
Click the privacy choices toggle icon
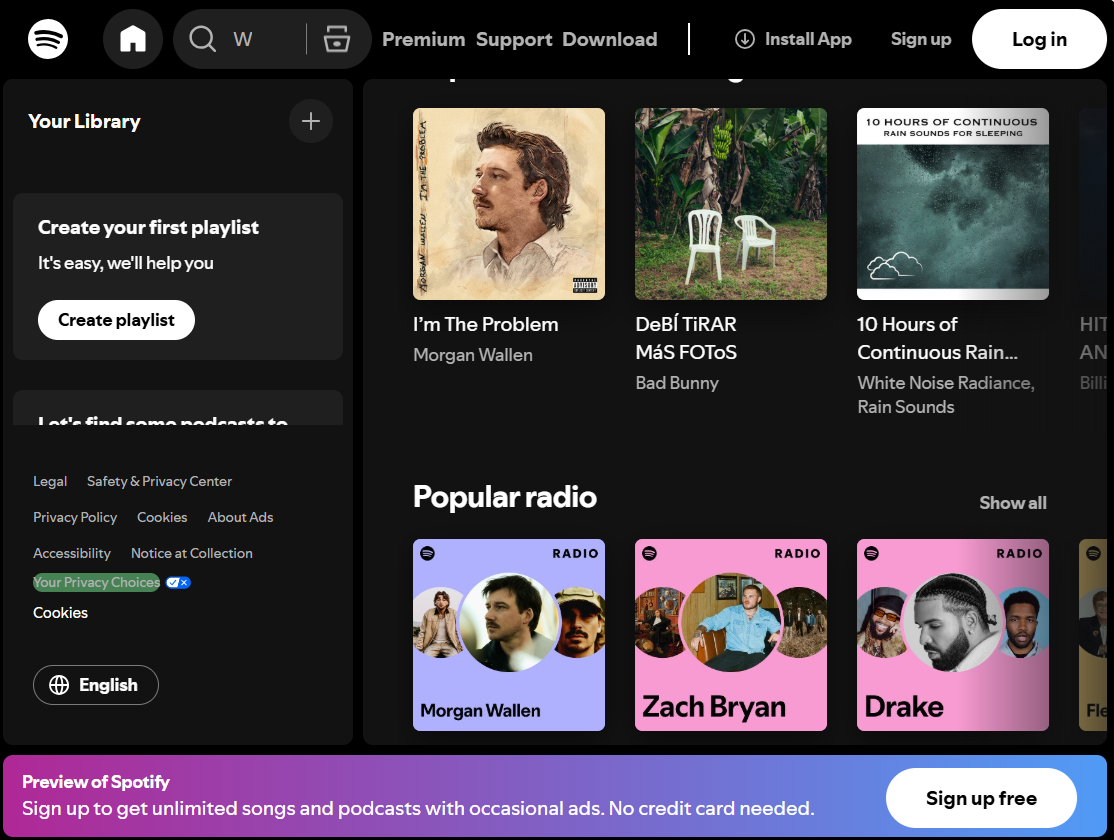point(178,582)
